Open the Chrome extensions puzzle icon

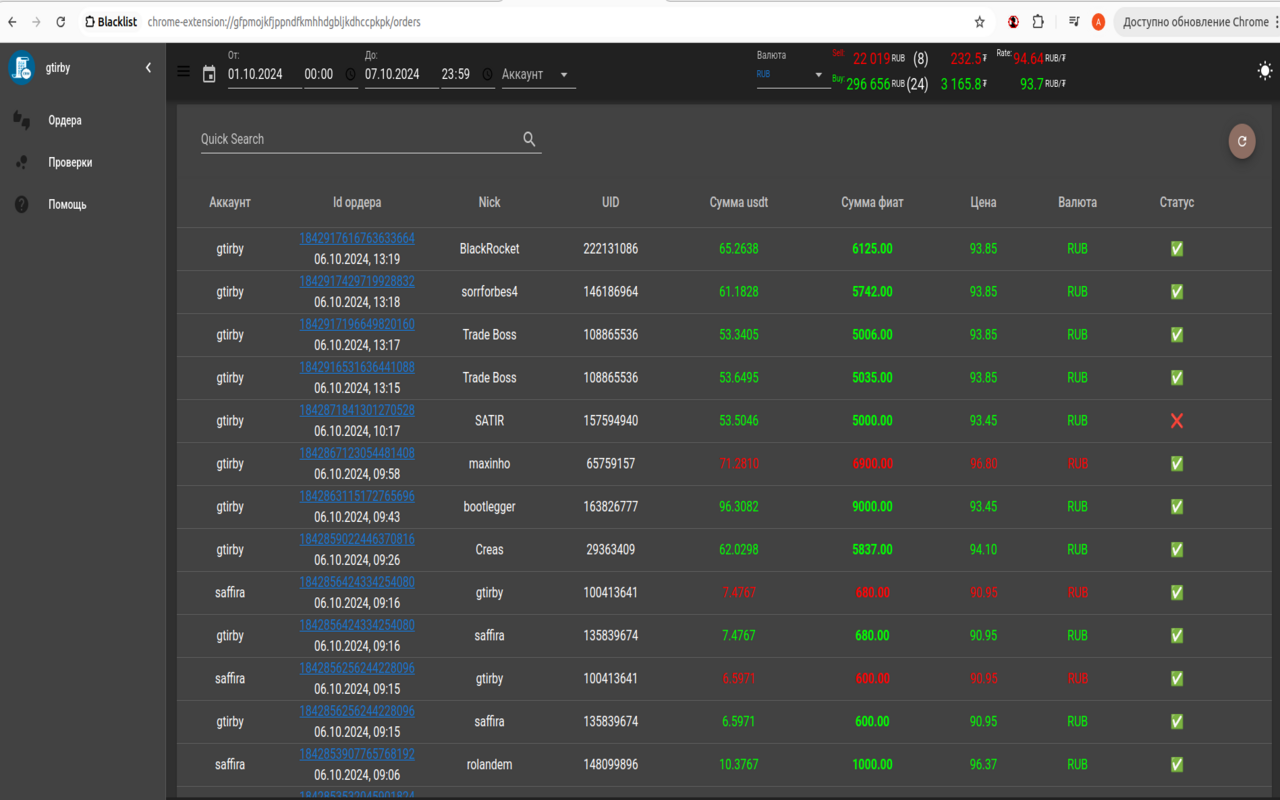pos(1038,21)
